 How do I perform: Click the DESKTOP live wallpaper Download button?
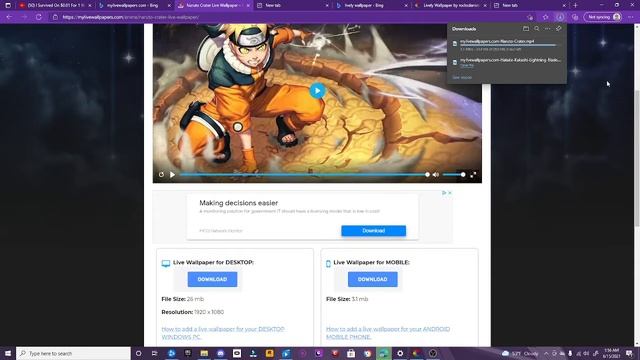tap(212, 279)
